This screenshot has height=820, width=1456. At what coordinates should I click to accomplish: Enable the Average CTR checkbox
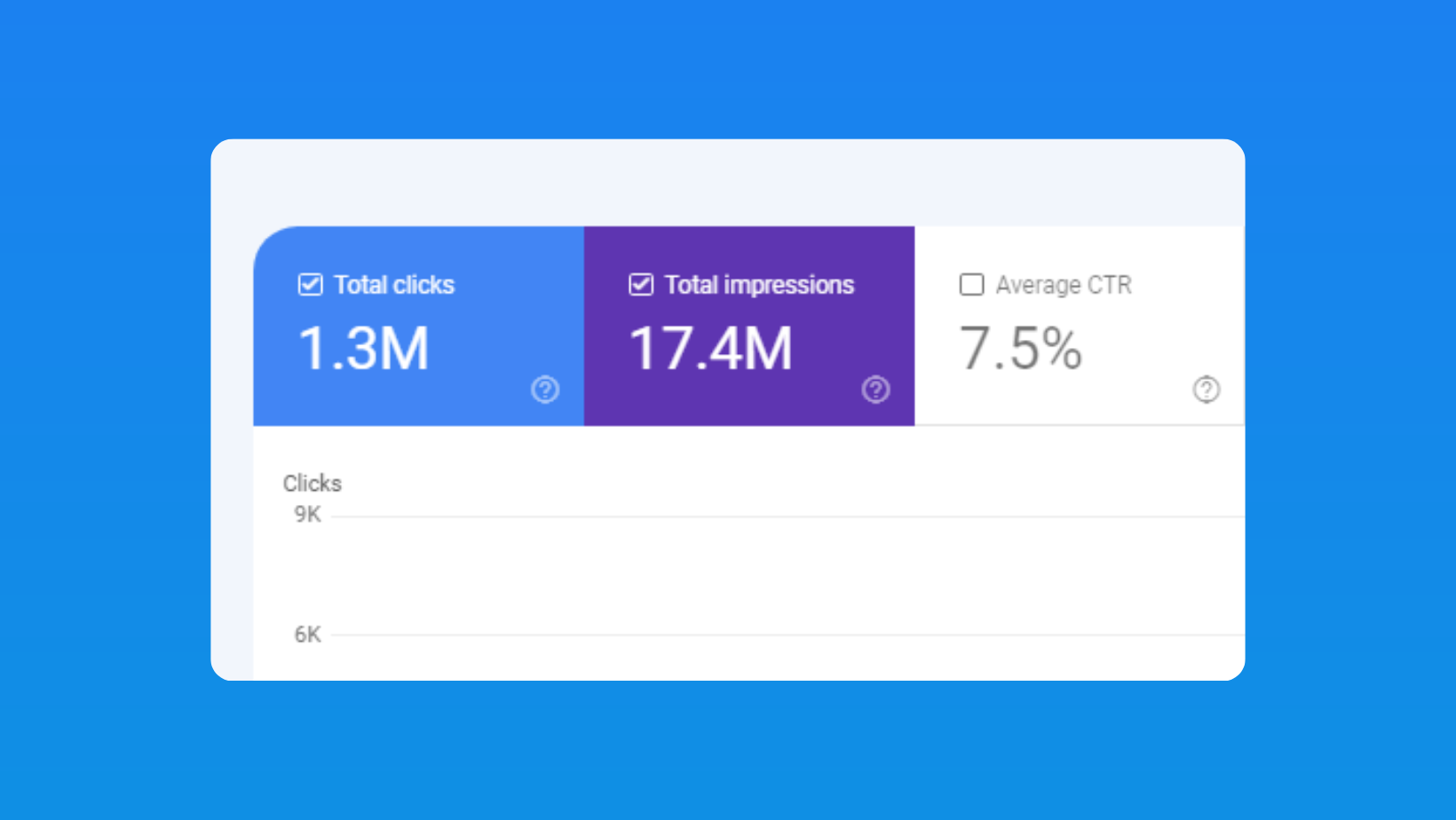point(971,285)
